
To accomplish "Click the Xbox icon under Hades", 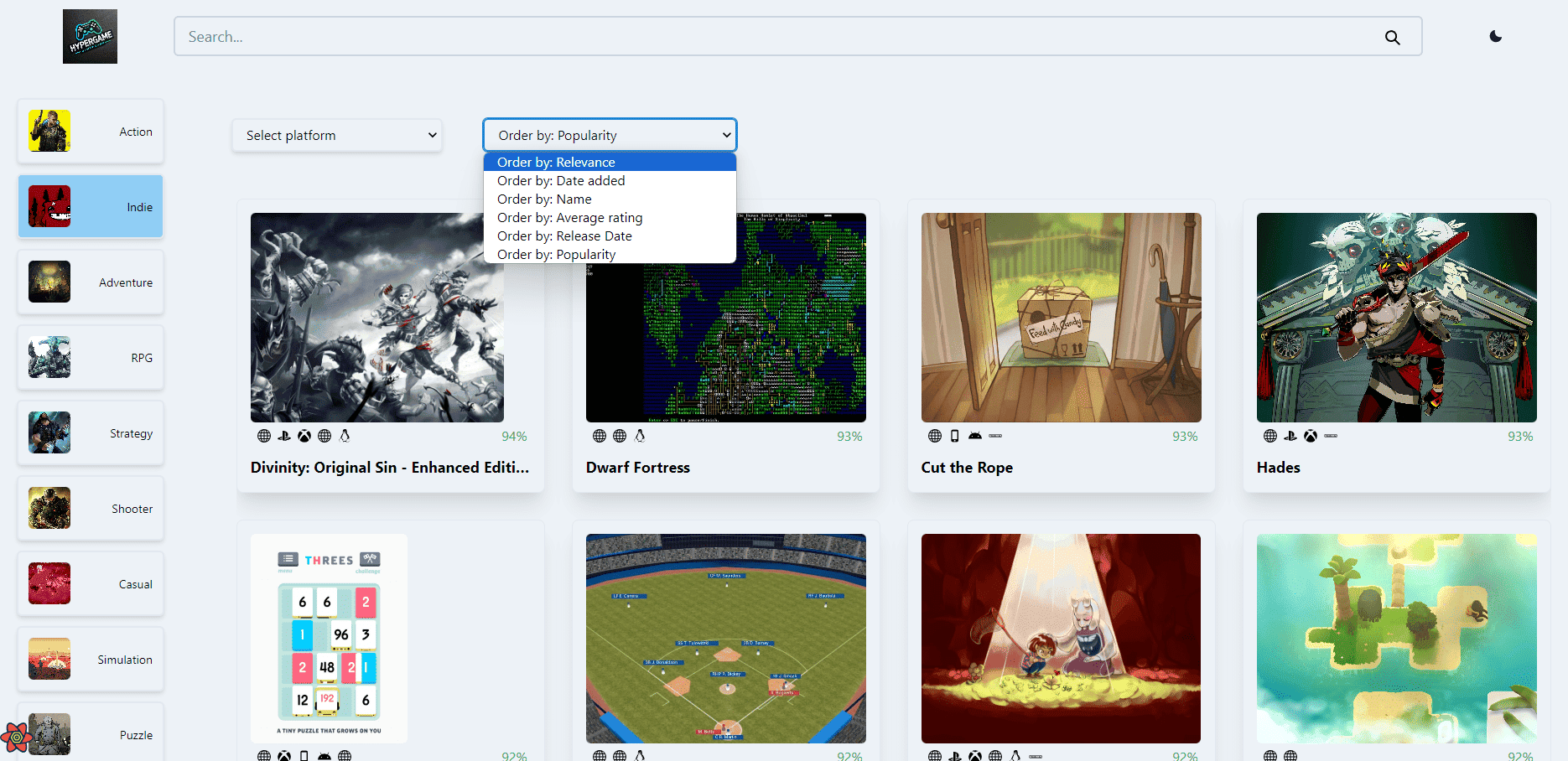I will pyautogui.click(x=1311, y=436).
